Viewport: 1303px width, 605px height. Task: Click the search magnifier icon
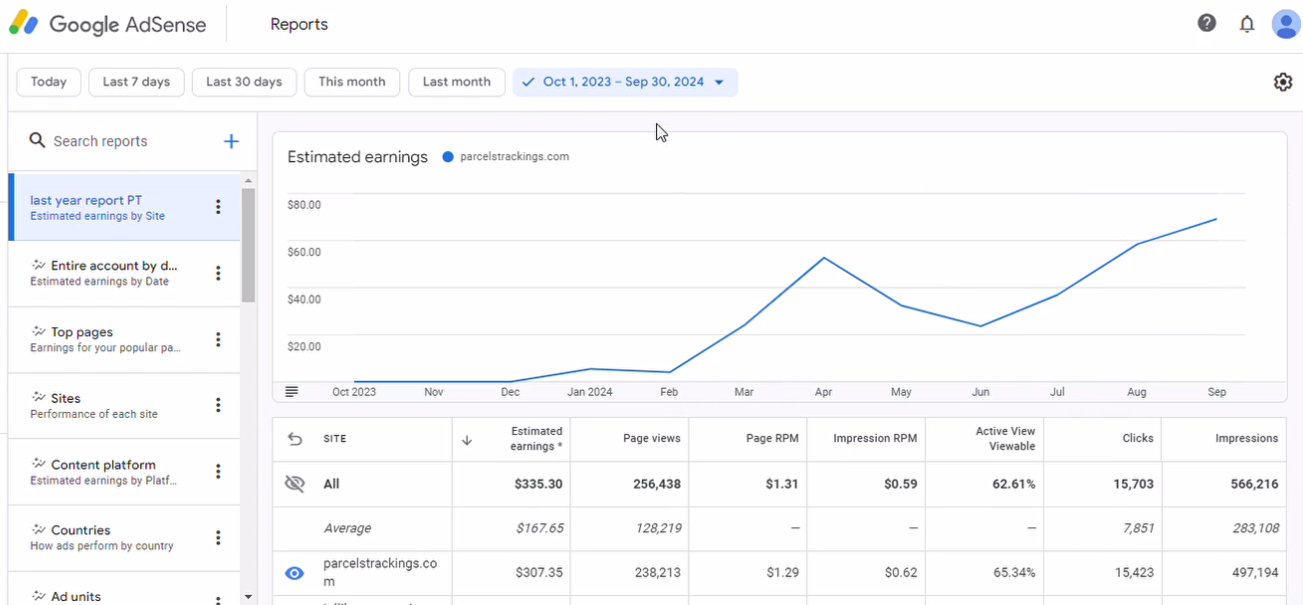point(37,140)
